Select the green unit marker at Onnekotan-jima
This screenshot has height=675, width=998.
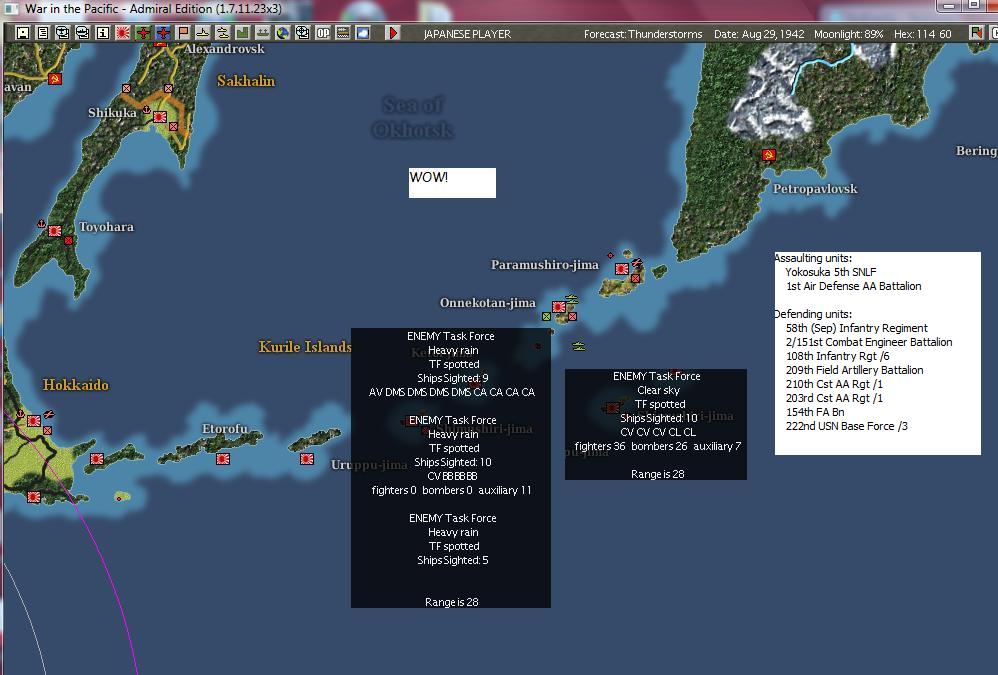click(x=546, y=316)
